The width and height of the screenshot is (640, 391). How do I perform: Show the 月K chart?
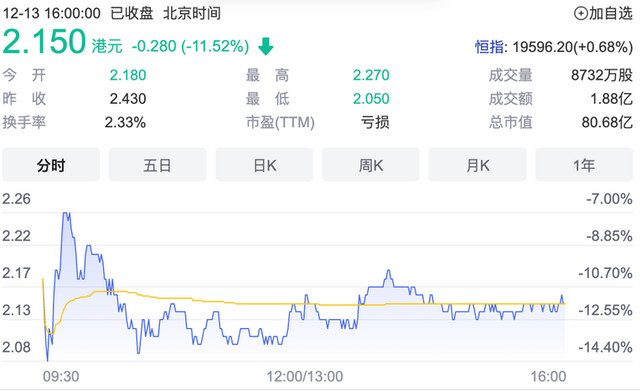478,165
